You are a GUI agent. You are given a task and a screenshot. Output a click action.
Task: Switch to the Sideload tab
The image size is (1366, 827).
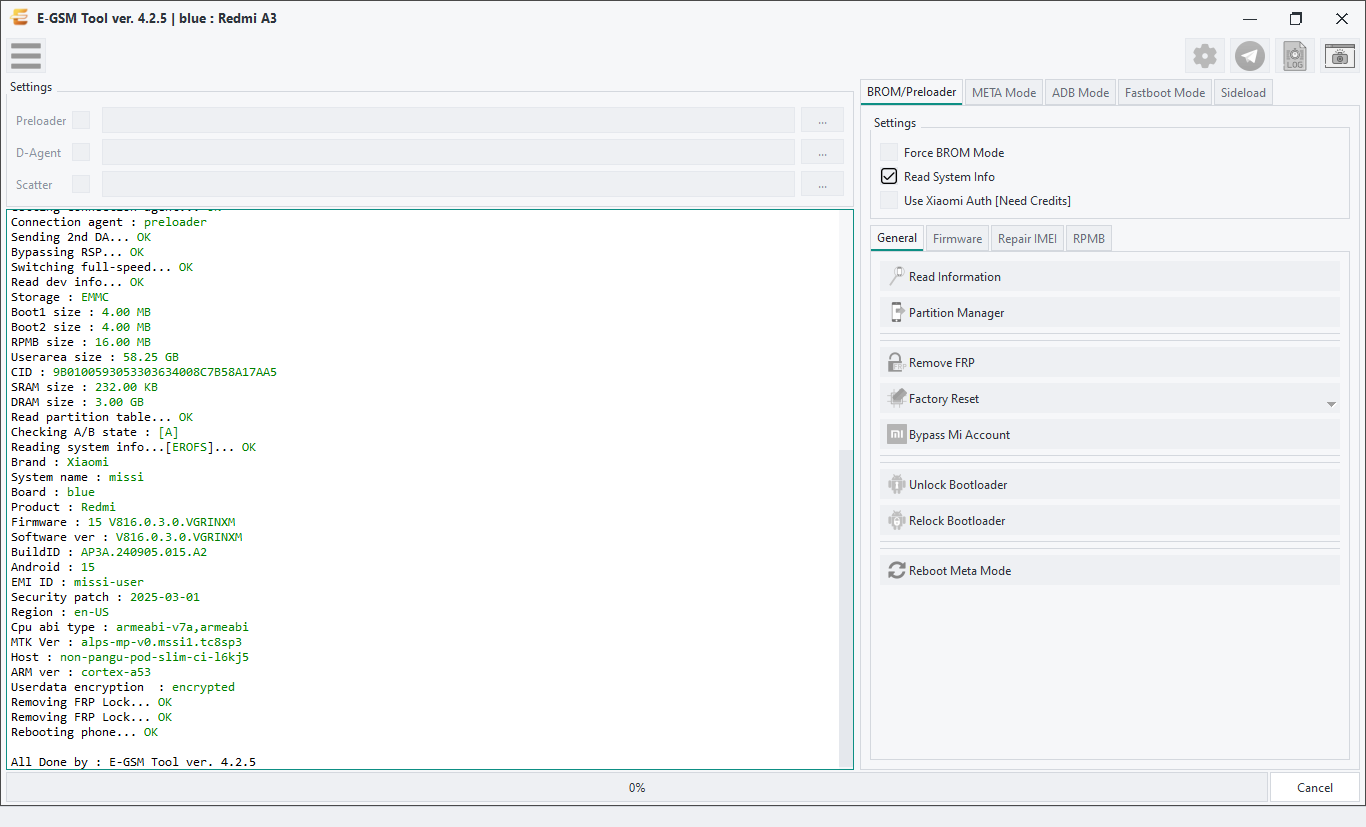coord(1243,93)
